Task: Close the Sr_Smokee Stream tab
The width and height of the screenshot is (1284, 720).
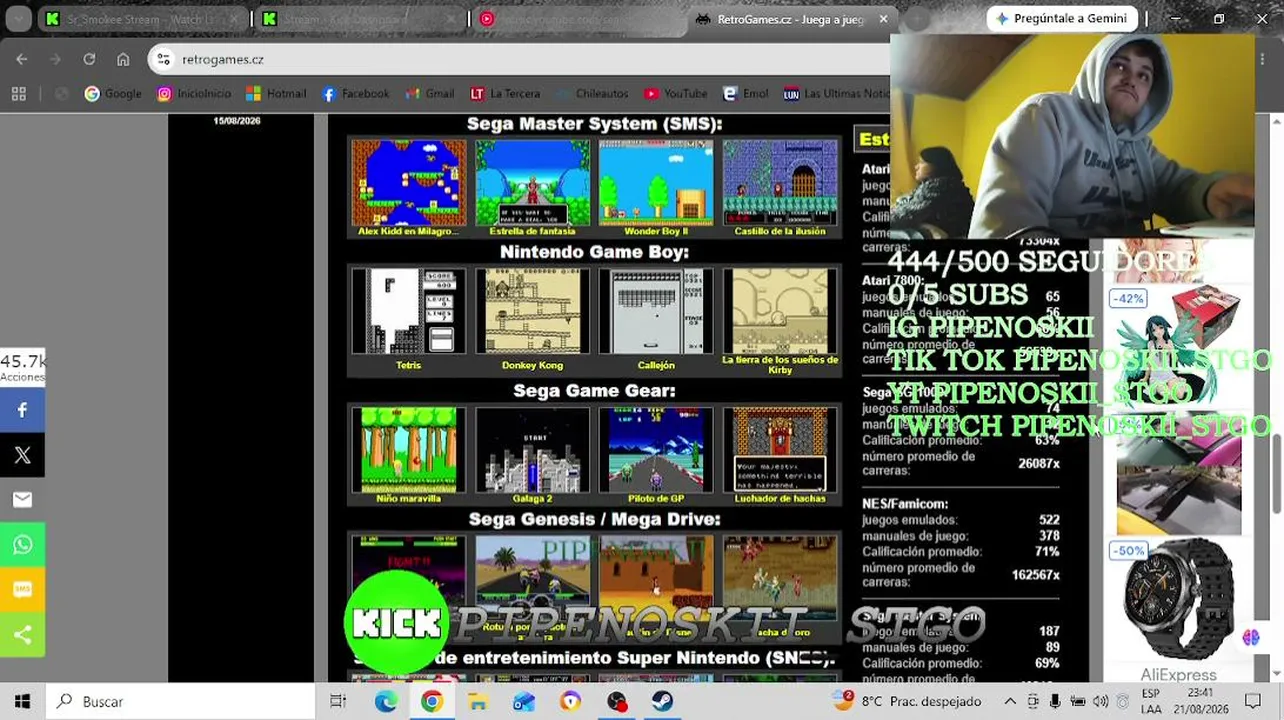Action: [234, 19]
